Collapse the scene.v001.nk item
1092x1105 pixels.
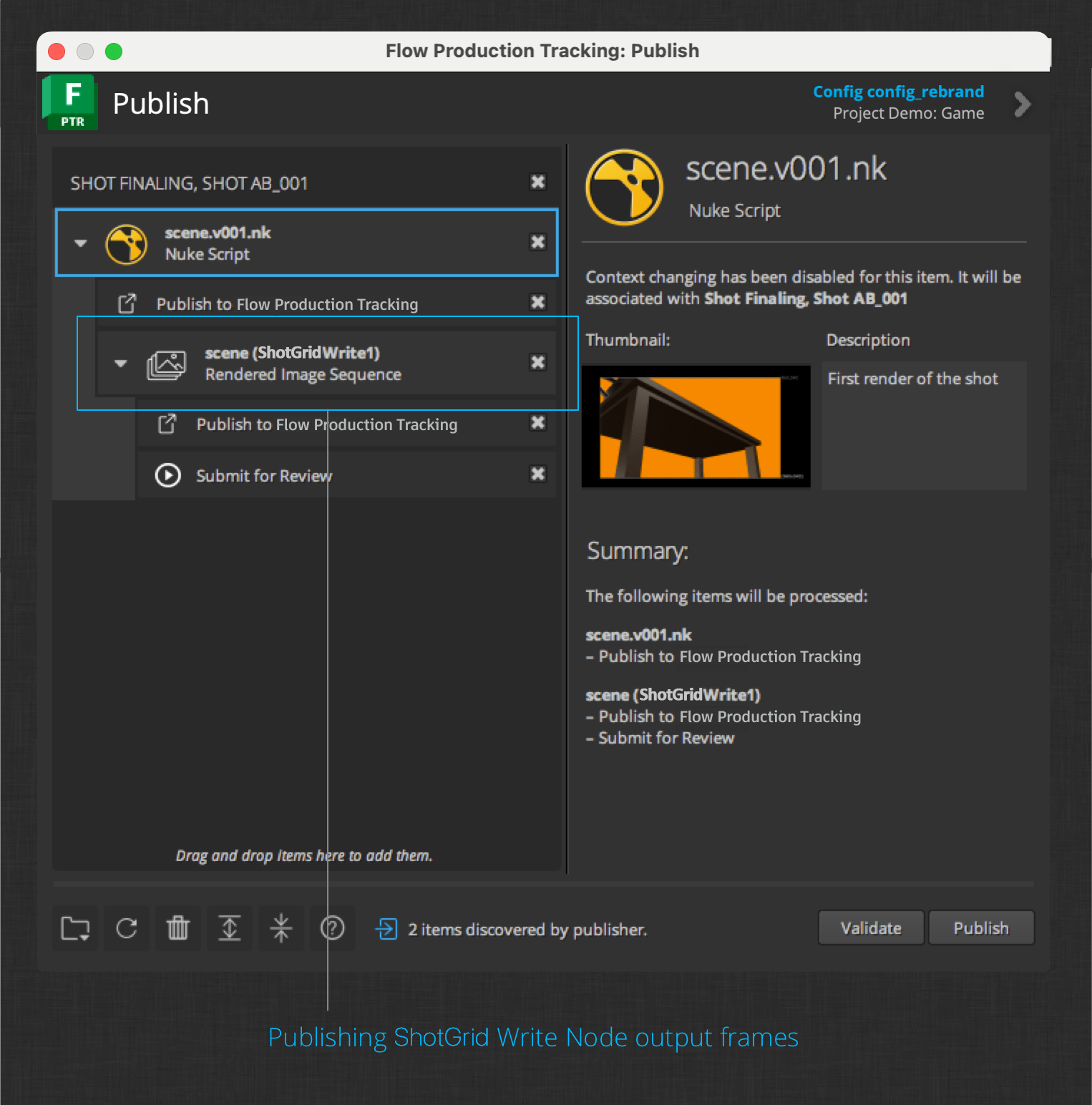pyautogui.click(x=81, y=243)
